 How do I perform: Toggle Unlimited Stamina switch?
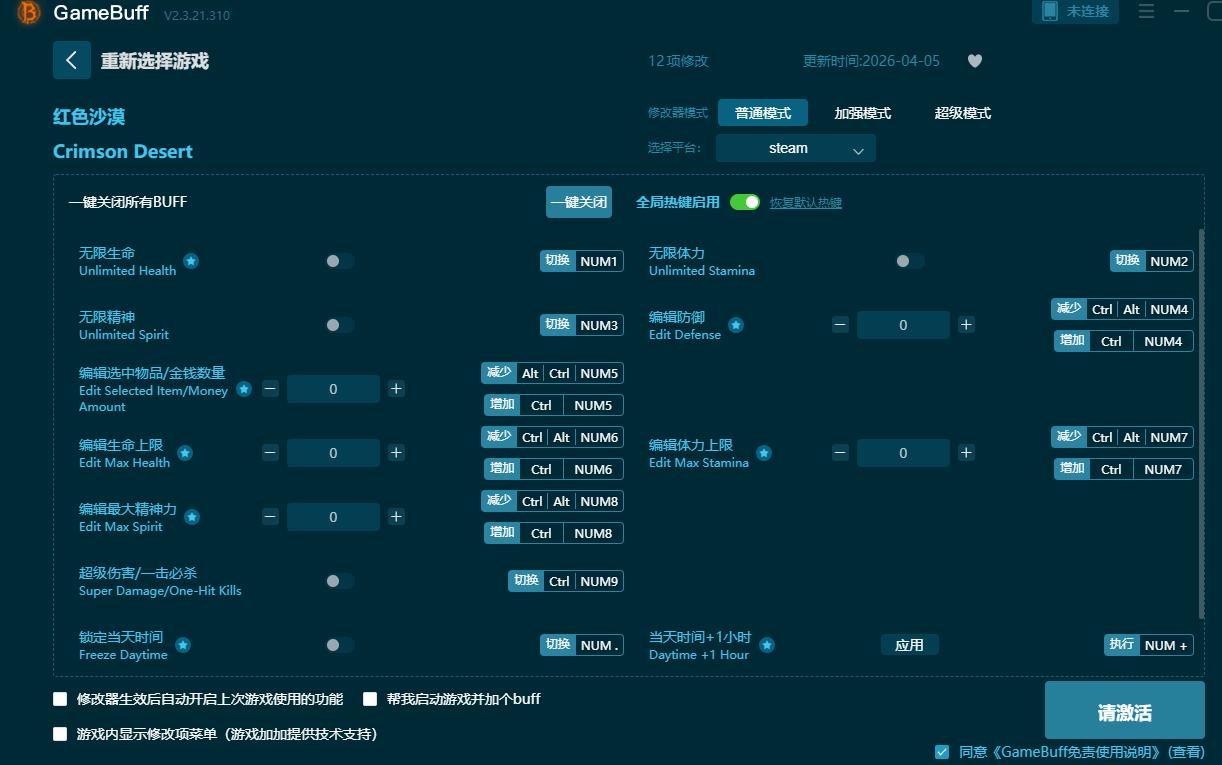click(x=909, y=261)
